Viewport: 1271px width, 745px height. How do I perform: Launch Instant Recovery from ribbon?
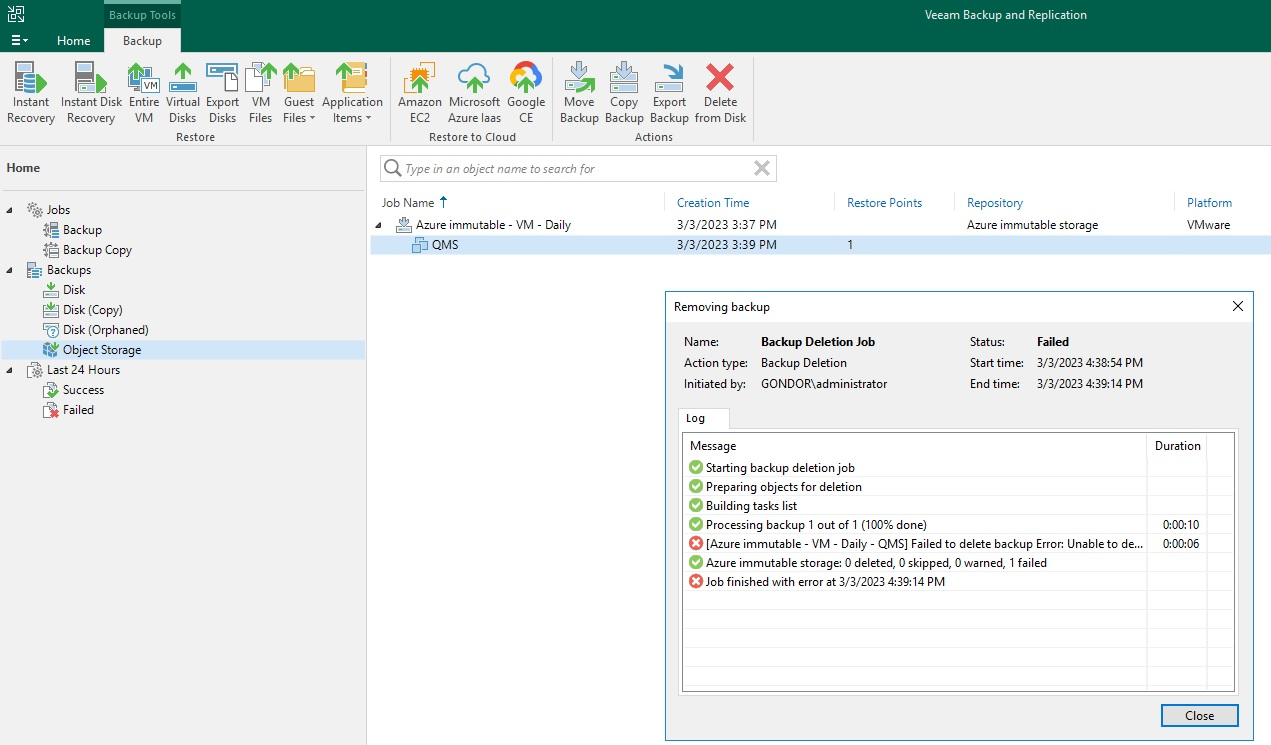[31, 92]
